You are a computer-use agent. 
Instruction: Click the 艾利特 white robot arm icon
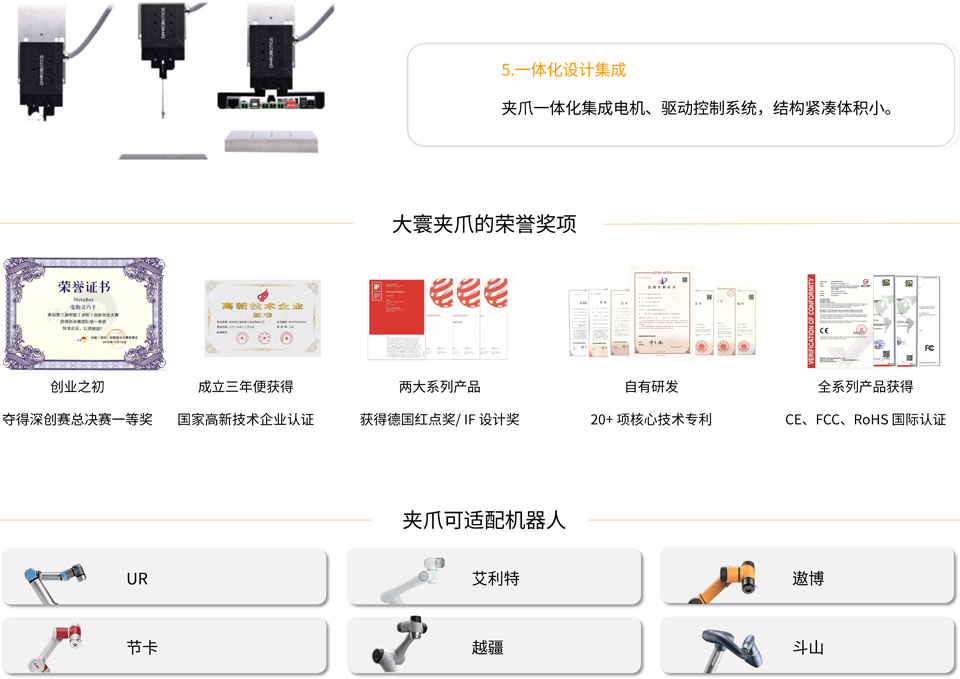[413, 580]
